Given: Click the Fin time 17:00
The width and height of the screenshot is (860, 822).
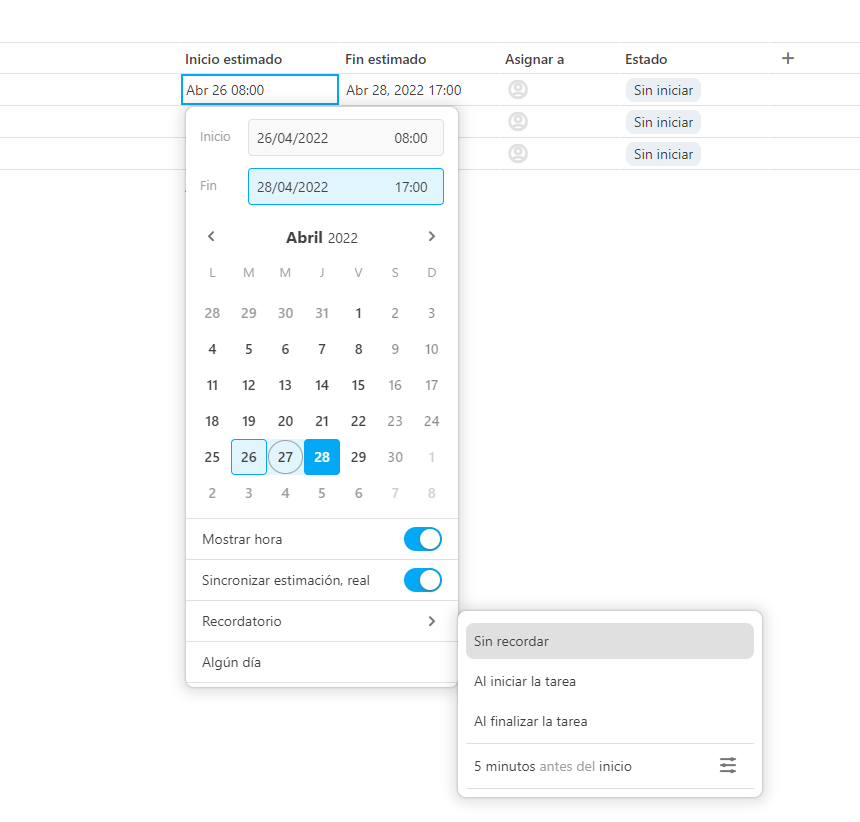Looking at the screenshot, I should click(411, 187).
